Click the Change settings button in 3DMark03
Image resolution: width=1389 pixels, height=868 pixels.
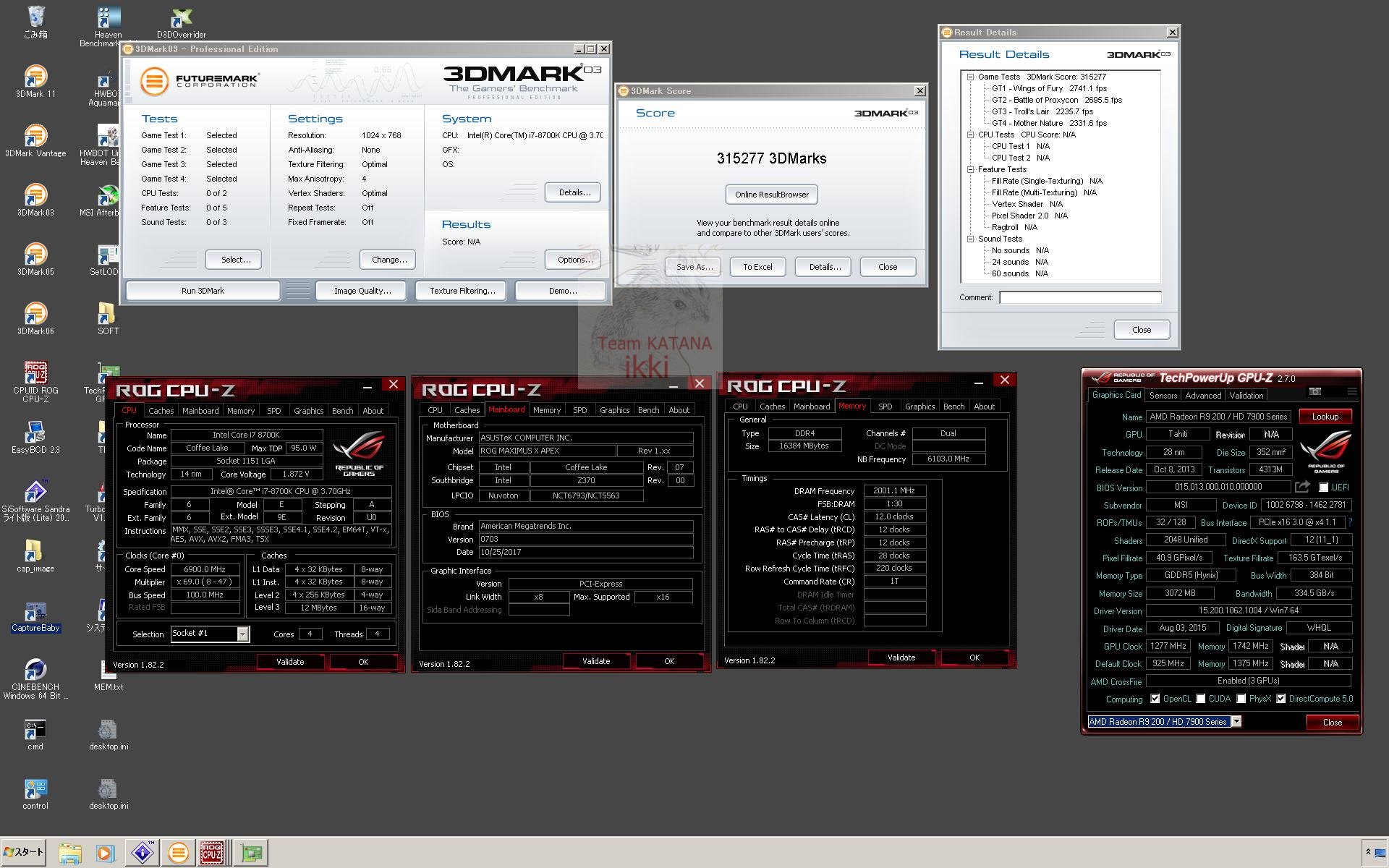[x=389, y=260]
